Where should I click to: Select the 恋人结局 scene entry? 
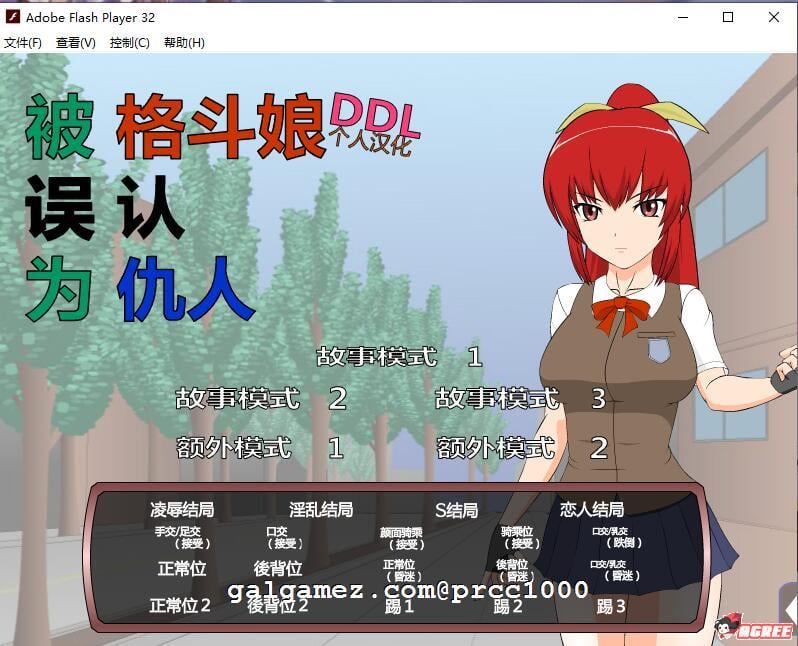click(x=592, y=509)
